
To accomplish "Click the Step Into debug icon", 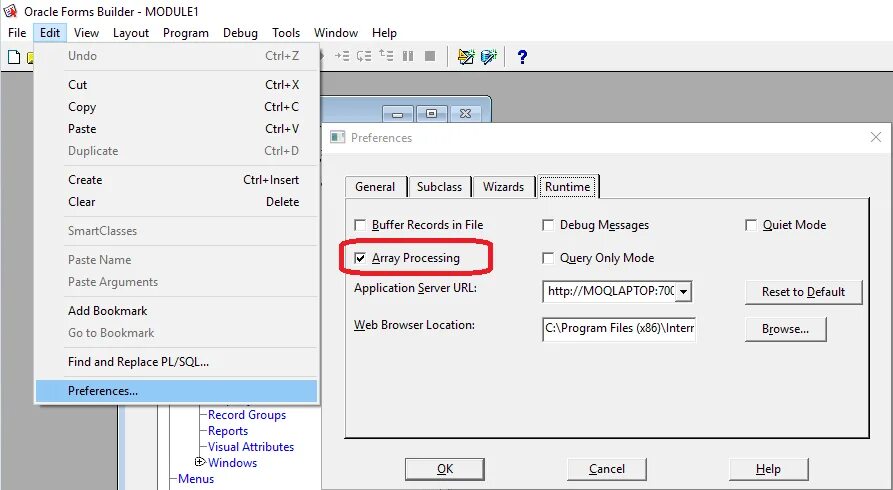I will point(342,56).
